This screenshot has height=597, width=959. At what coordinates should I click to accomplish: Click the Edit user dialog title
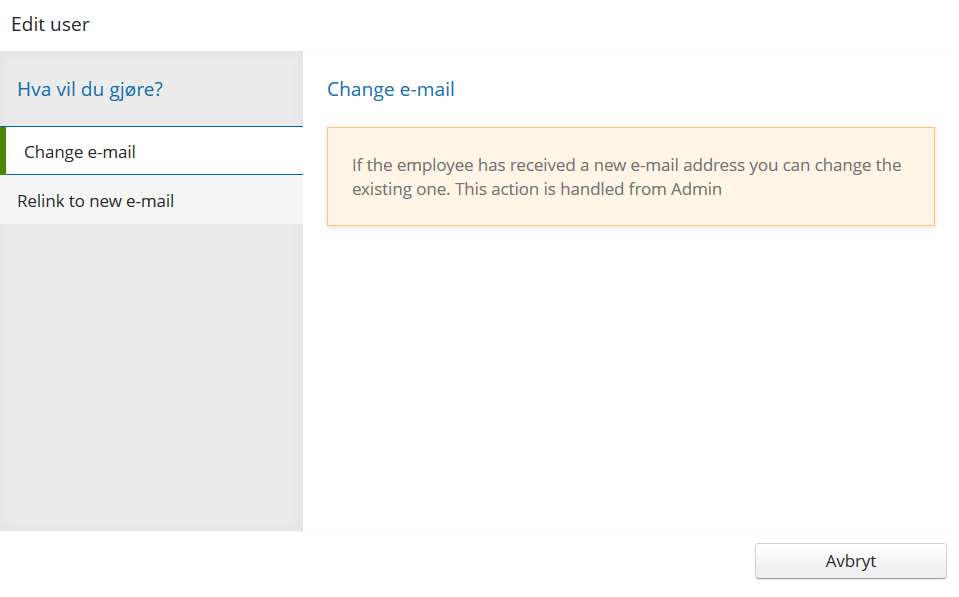tap(50, 25)
